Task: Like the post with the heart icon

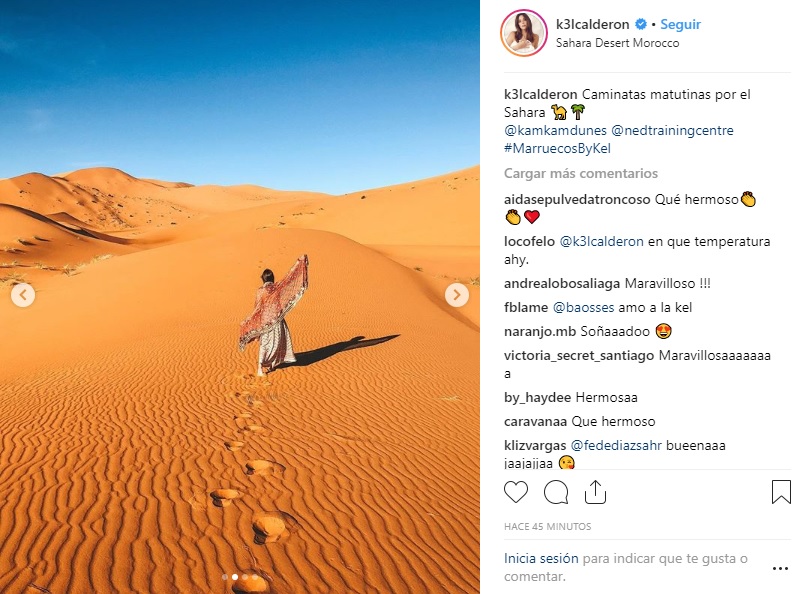Action: [x=515, y=492]
